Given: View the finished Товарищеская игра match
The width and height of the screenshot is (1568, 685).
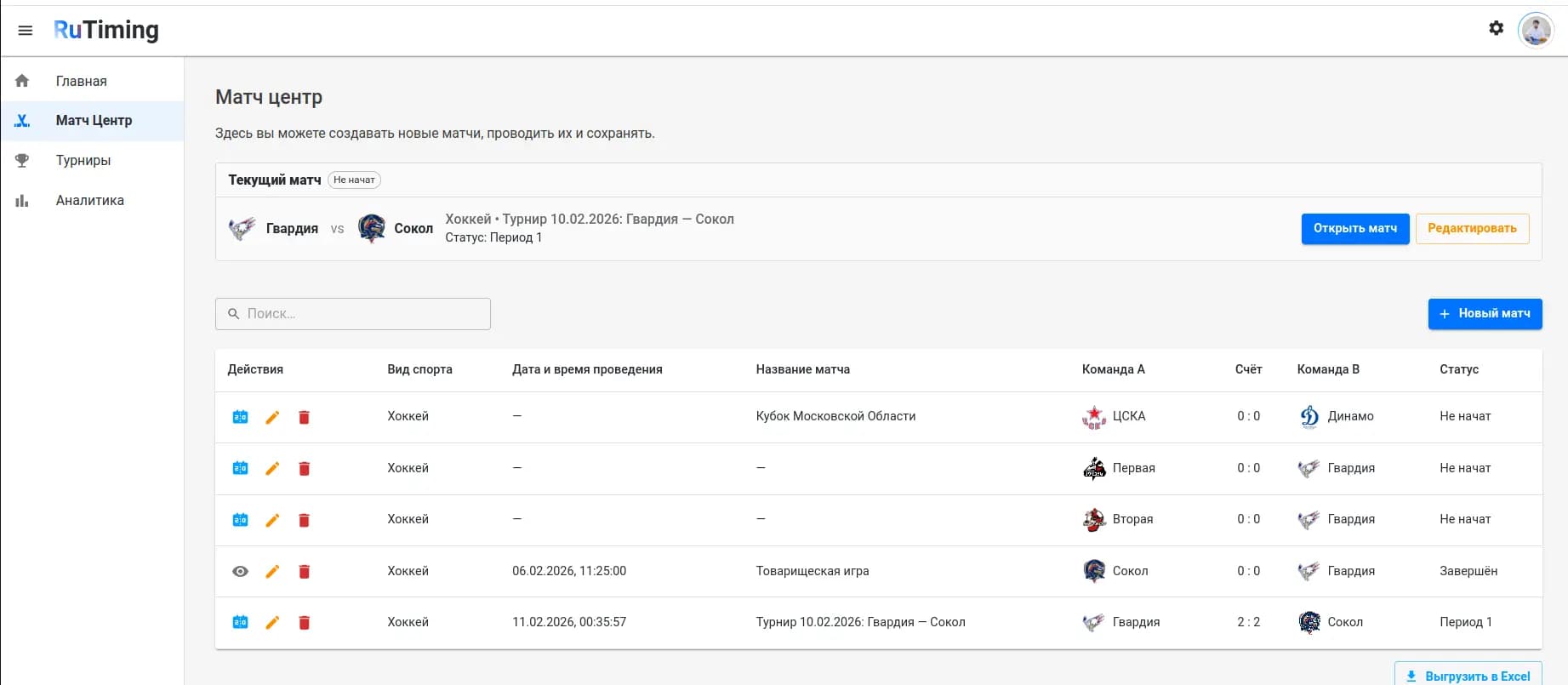Looking at the screenshot, I should point(241,572).
